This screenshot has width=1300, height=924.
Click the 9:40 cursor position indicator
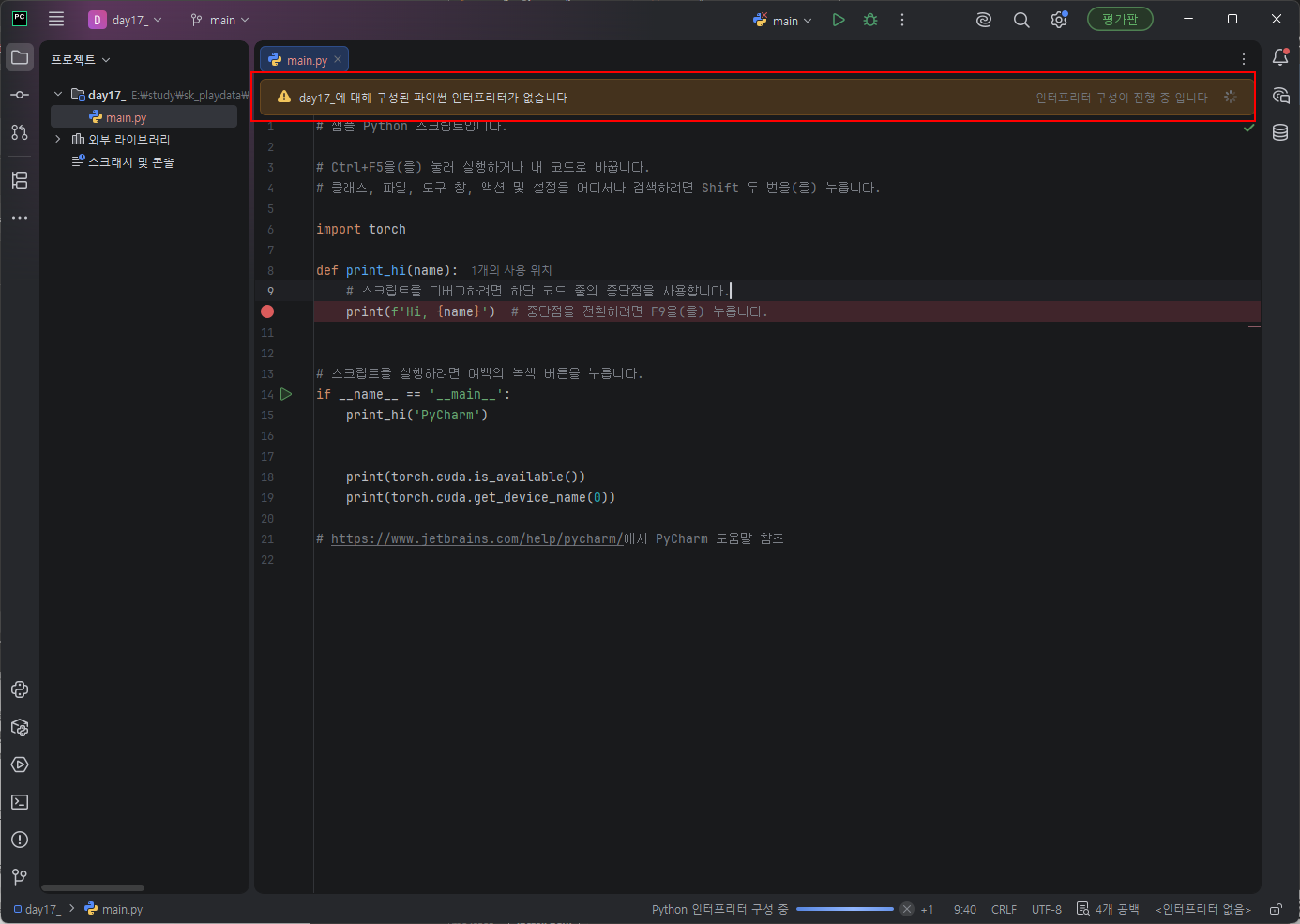pyautogui.click(x=965, y=910)
